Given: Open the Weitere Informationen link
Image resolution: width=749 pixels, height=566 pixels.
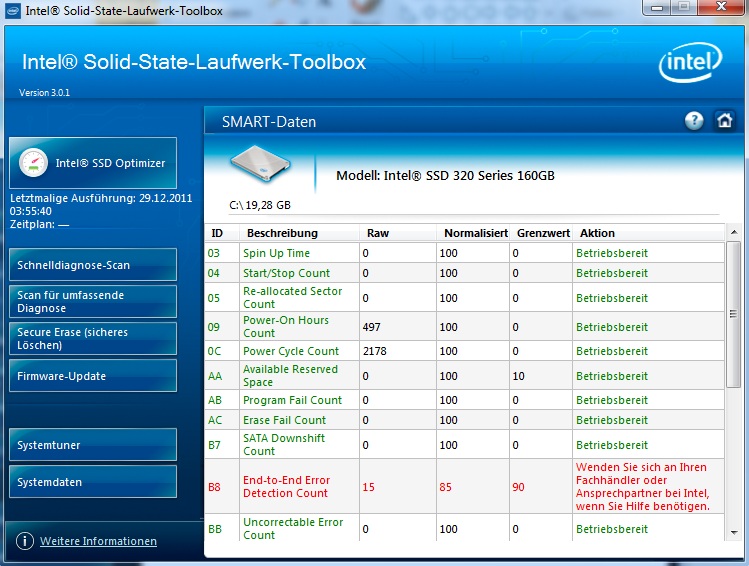Looking at the screenshot, I should click(98, 541).
